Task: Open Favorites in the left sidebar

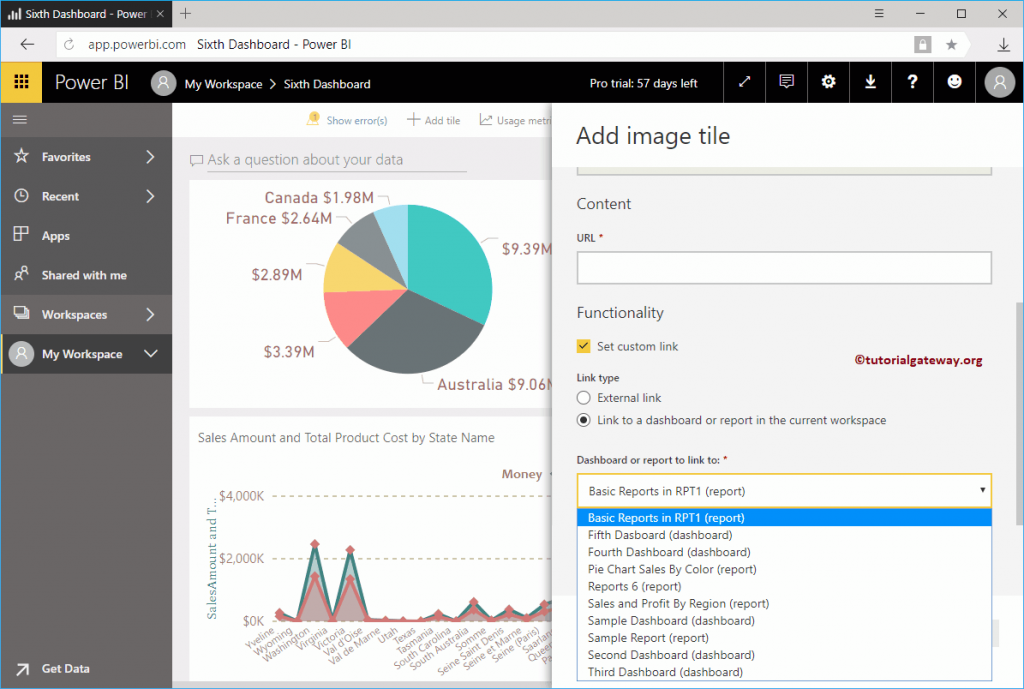Action: coord(67,156)
